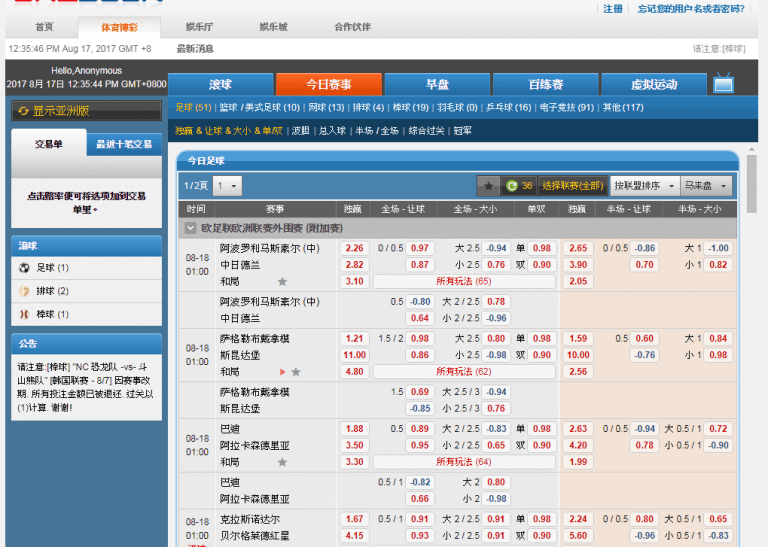Select the 最近十笔交易 tab
Screen dimensions: 768x547
[x=124, y=144]
